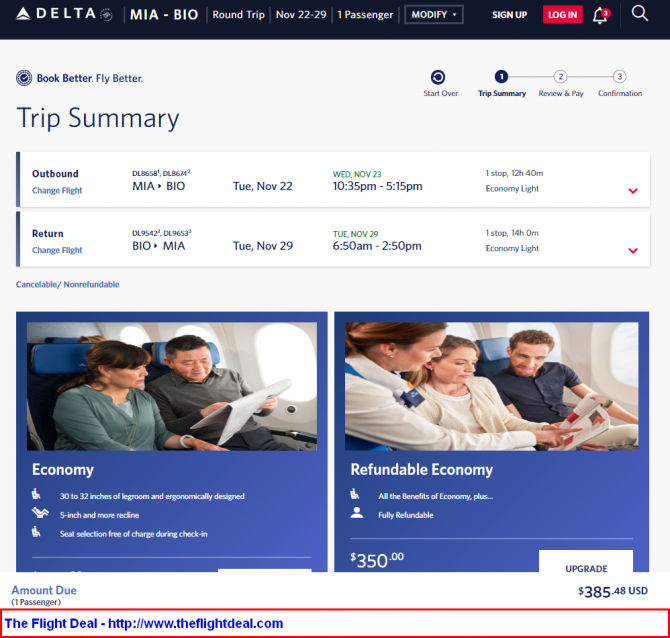
Task: Click Trip Summary step label
Action: point(502,93)
